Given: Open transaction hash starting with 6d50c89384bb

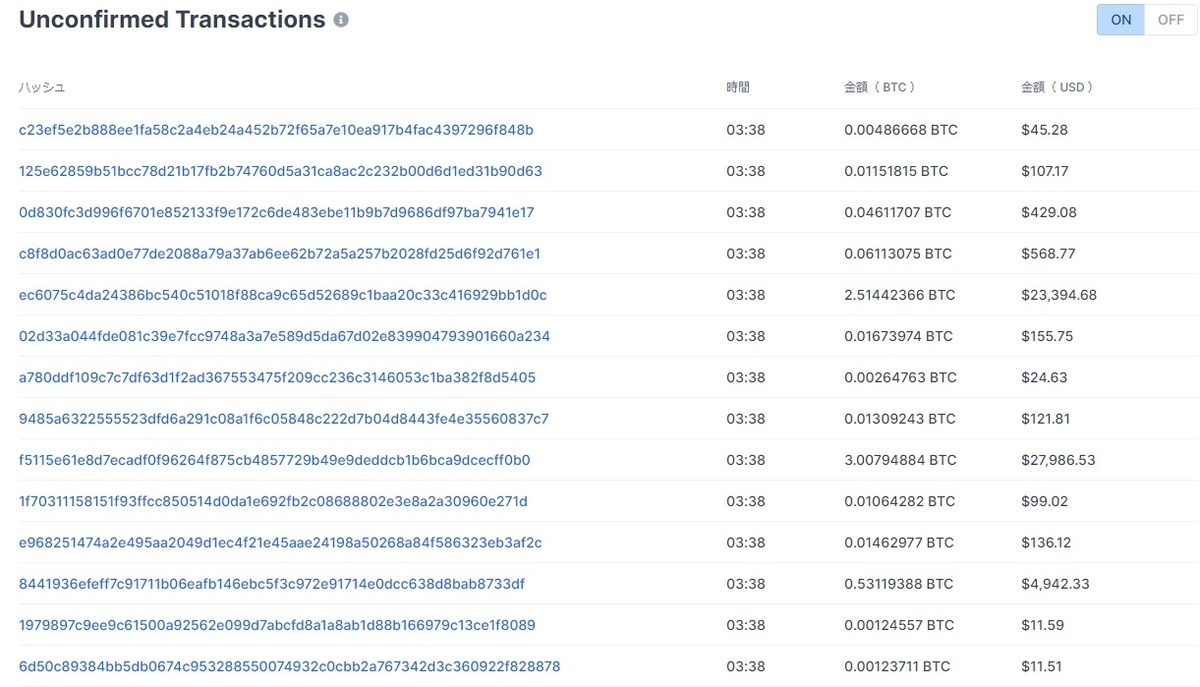Looking at the screenshot, I should (x=290, y=666).
